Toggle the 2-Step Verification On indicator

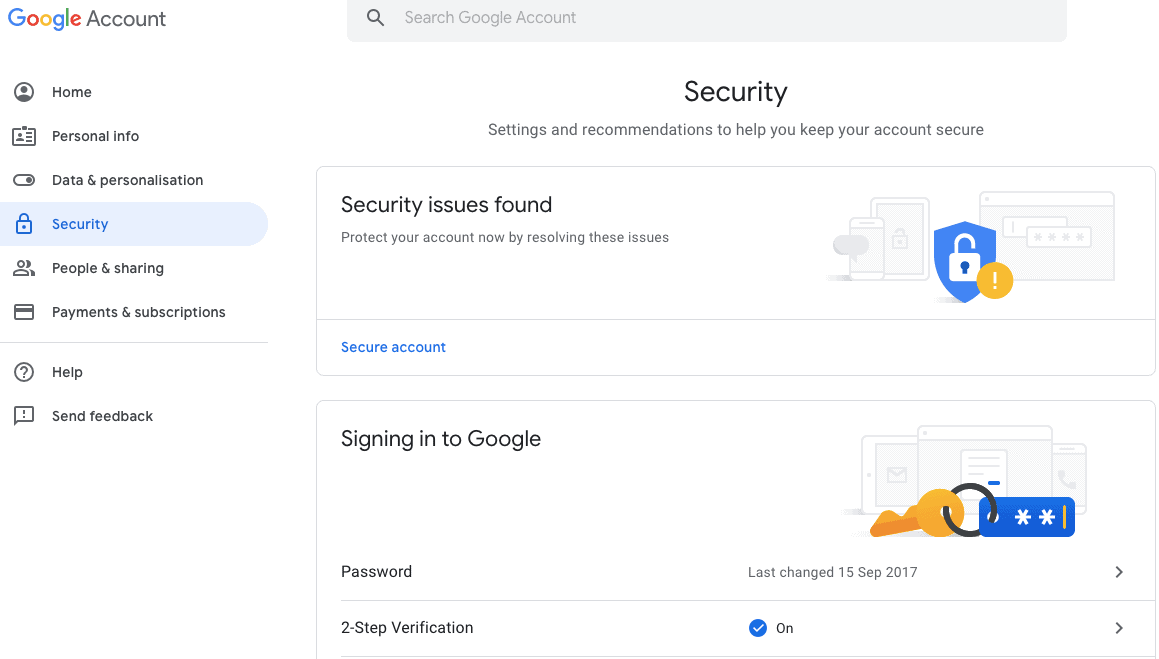758,628
